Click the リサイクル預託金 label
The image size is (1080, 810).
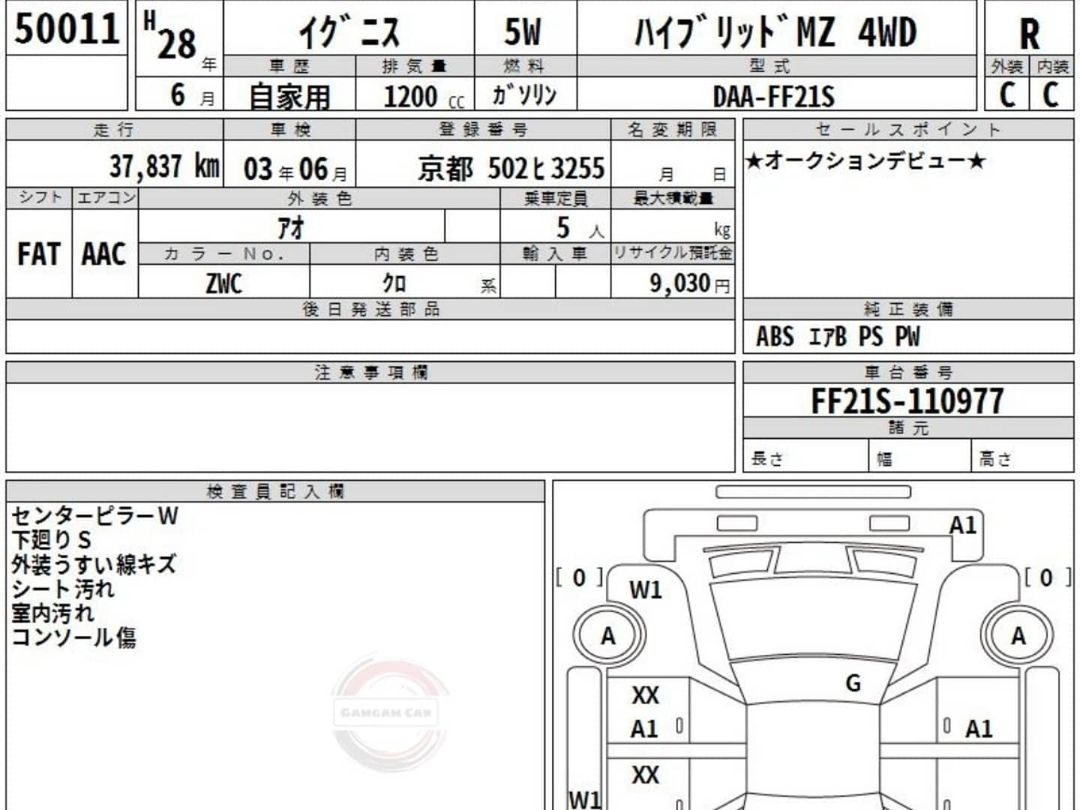[x=672, y=253]
